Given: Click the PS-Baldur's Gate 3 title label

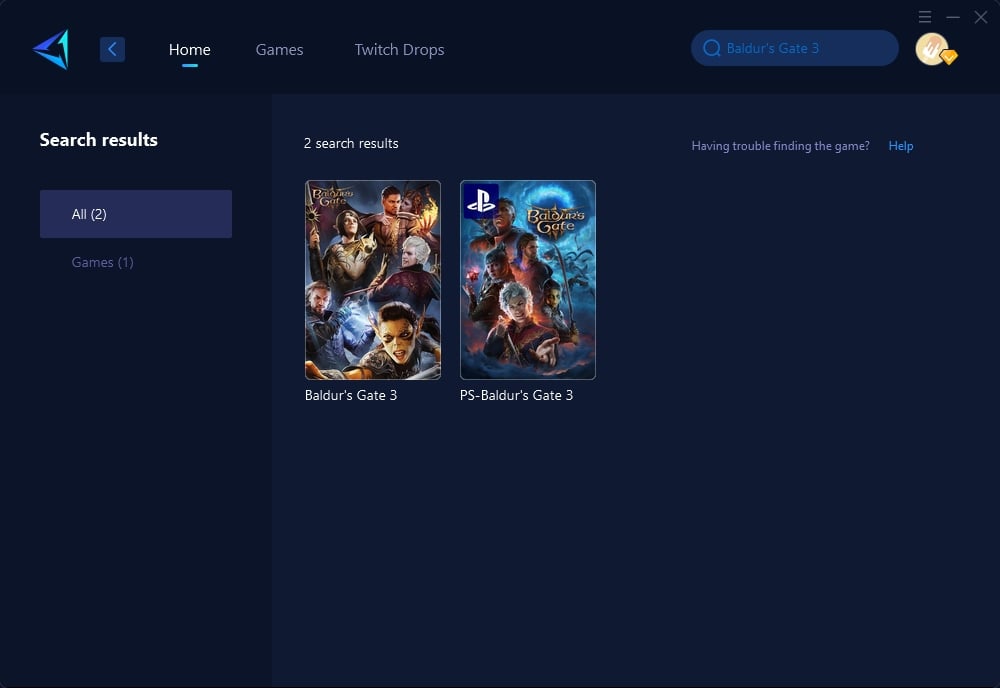Looking at the screenshot, I should click(x=516, y=395).
